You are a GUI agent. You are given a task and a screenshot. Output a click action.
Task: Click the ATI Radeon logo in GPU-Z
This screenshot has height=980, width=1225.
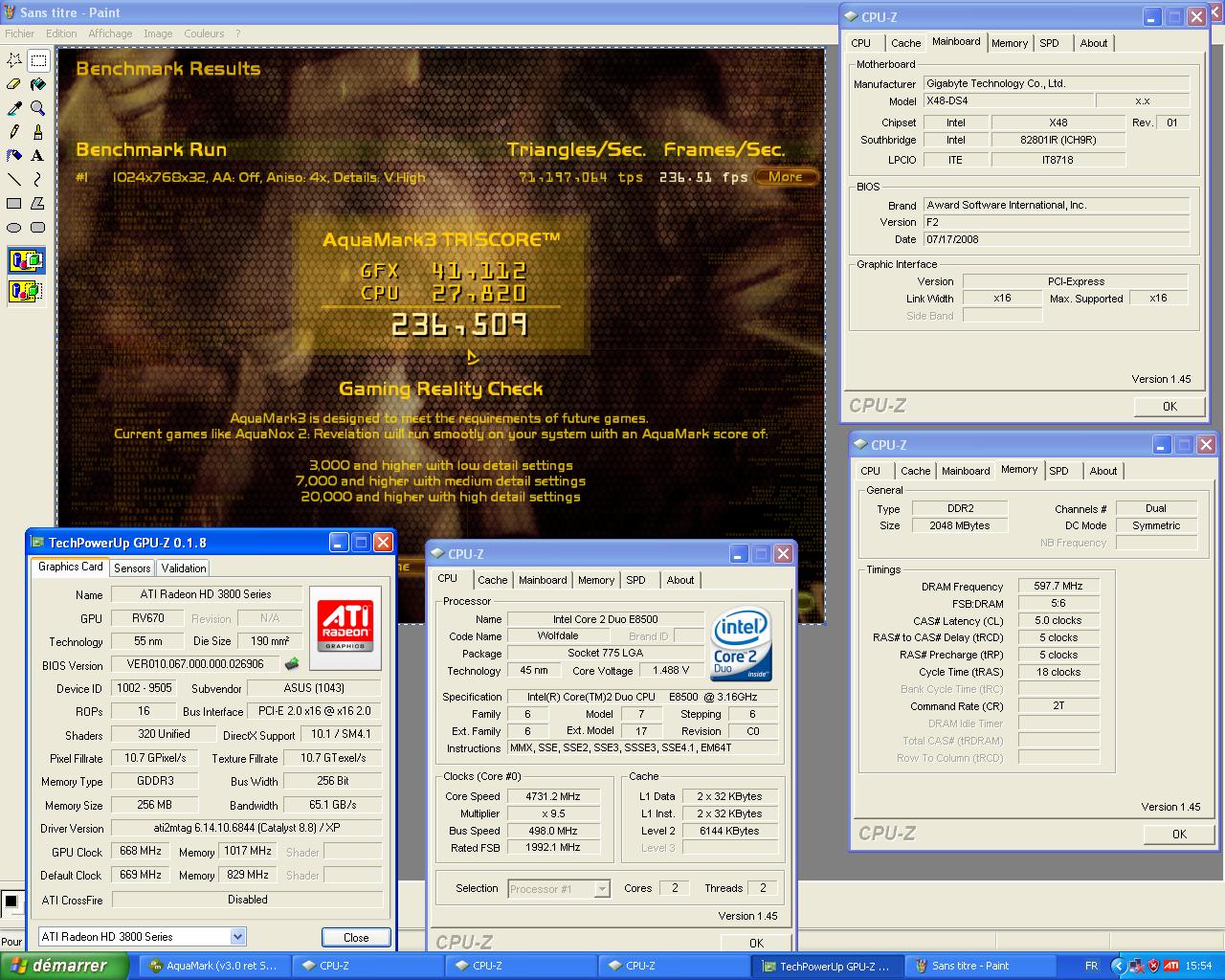pyautogui.click(x=345, y=628)
